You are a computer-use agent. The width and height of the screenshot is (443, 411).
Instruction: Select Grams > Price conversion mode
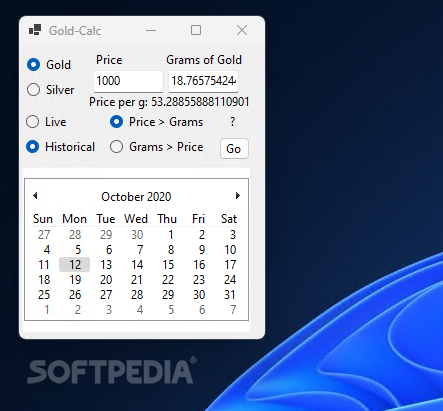click(156, 147)
